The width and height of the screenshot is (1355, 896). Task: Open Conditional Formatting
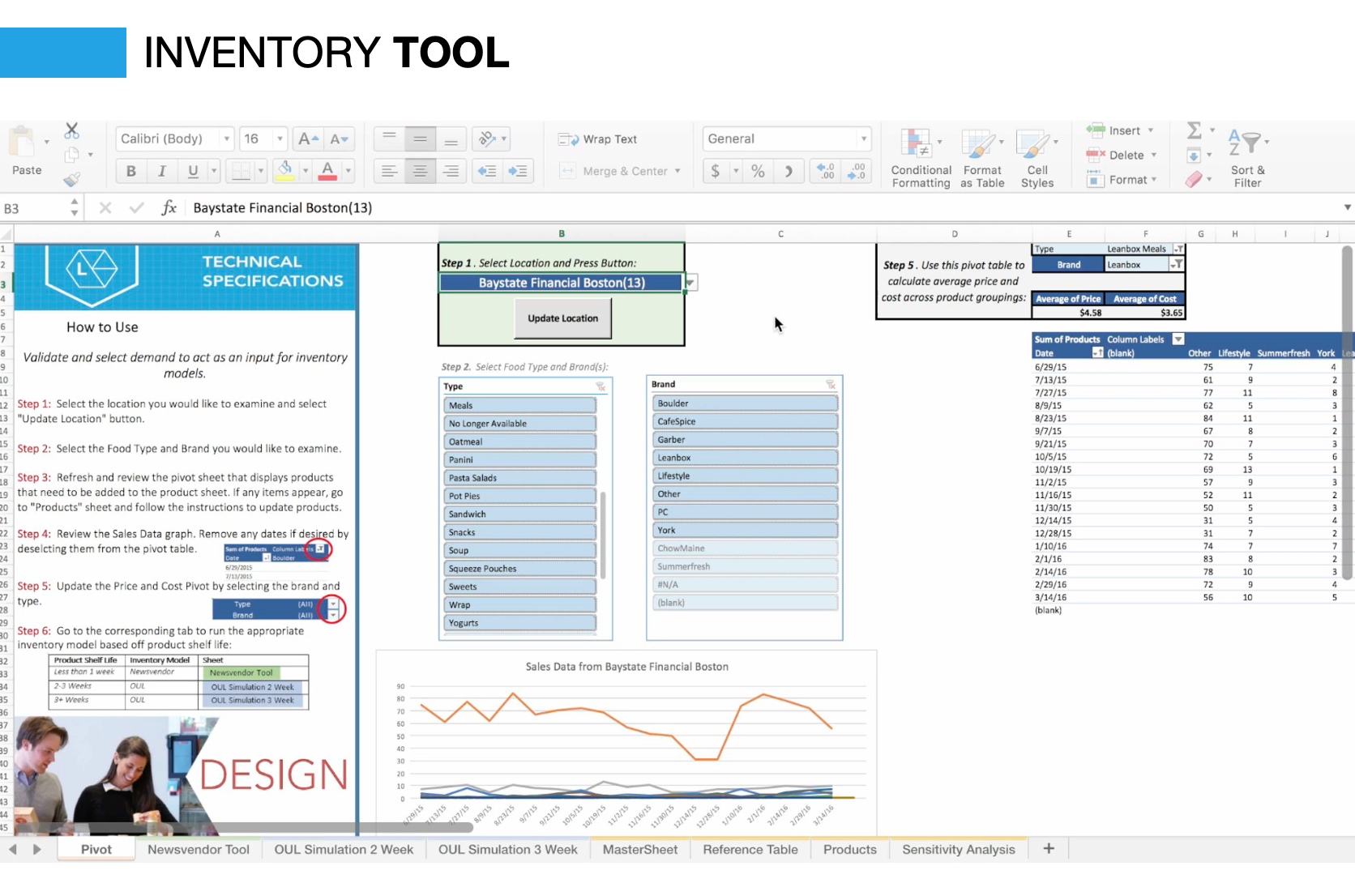[x=921, y=159]
